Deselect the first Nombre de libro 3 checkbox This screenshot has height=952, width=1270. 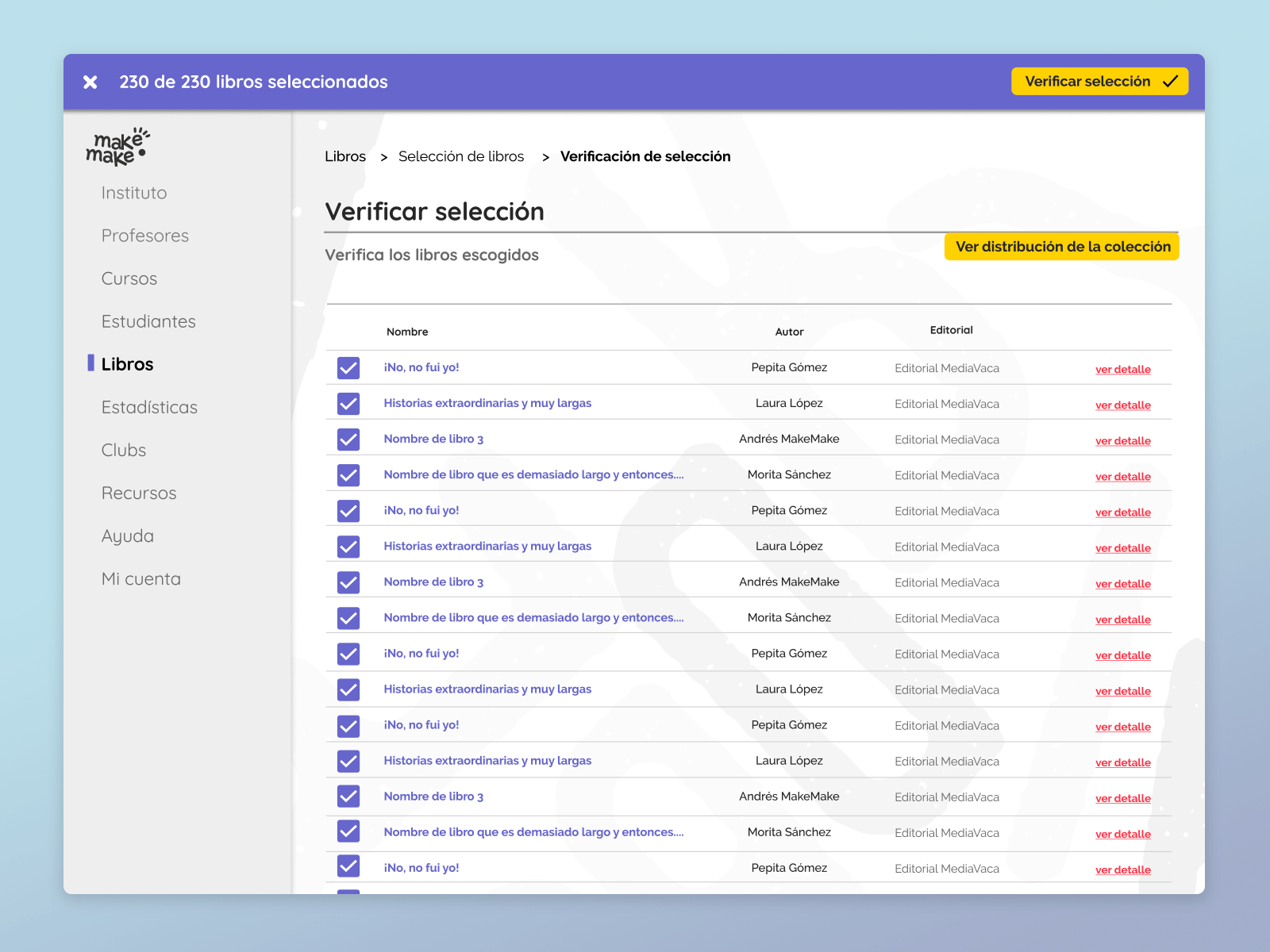click(x=348, y=440)
